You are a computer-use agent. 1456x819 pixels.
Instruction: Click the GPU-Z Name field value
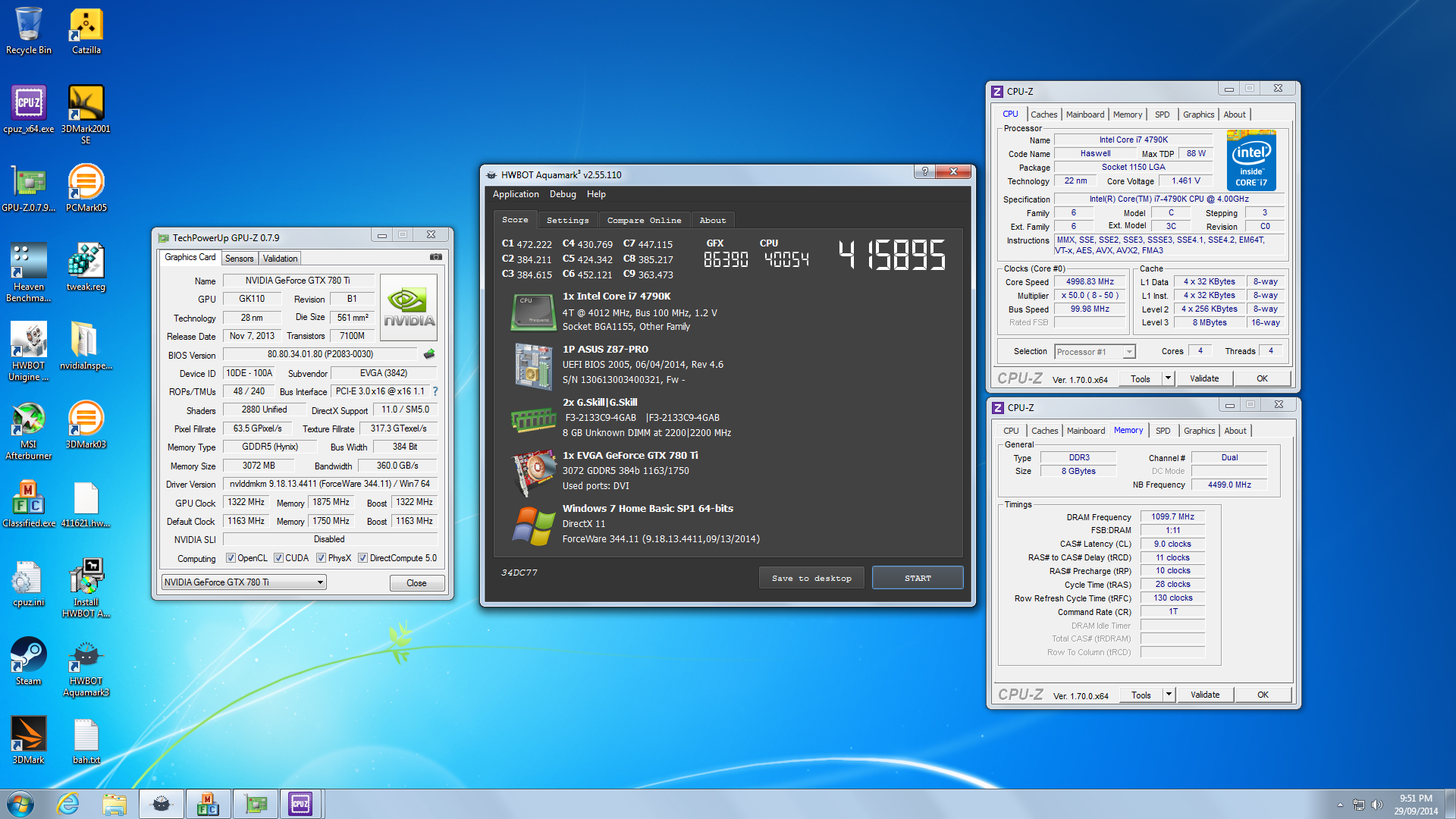[298, 281]
